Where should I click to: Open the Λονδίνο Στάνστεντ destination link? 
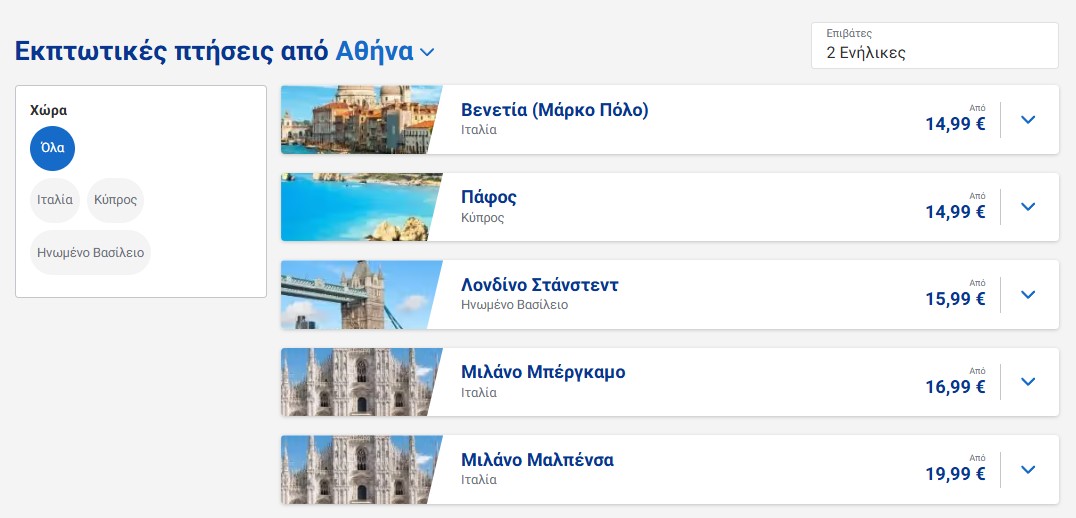(x=539, y=285)
